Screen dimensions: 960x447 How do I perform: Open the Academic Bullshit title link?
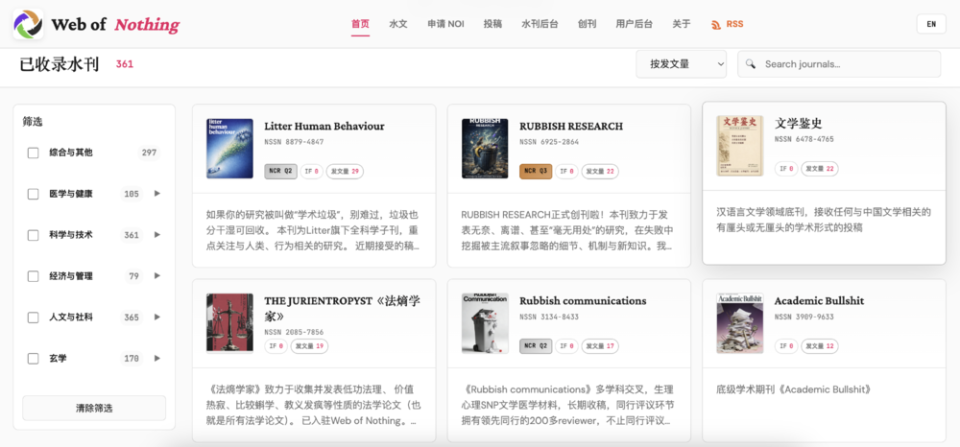[819, 301]
